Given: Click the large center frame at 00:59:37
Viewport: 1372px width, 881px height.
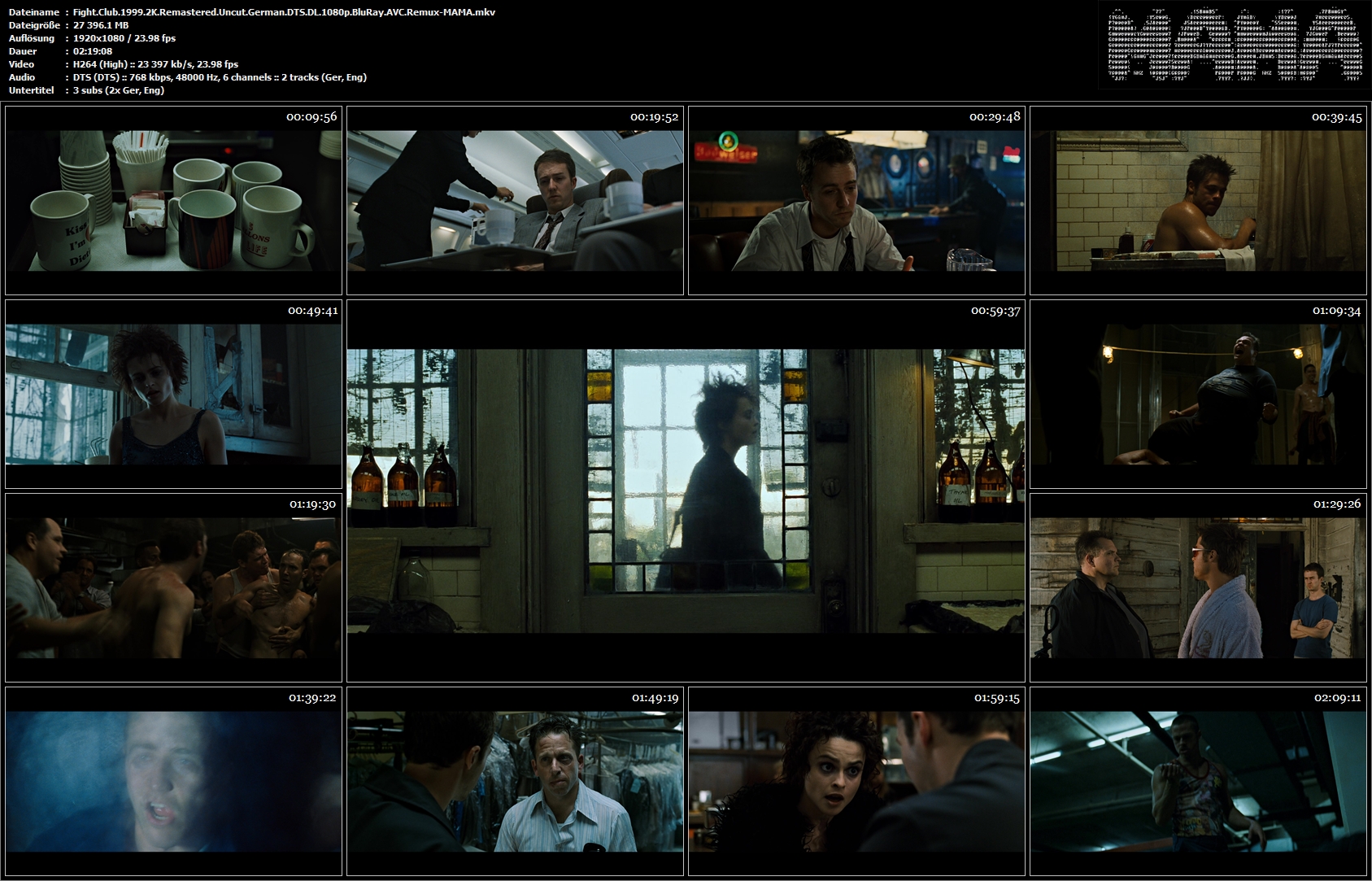Looking at the screenshot, I should (x=686, y=491).
